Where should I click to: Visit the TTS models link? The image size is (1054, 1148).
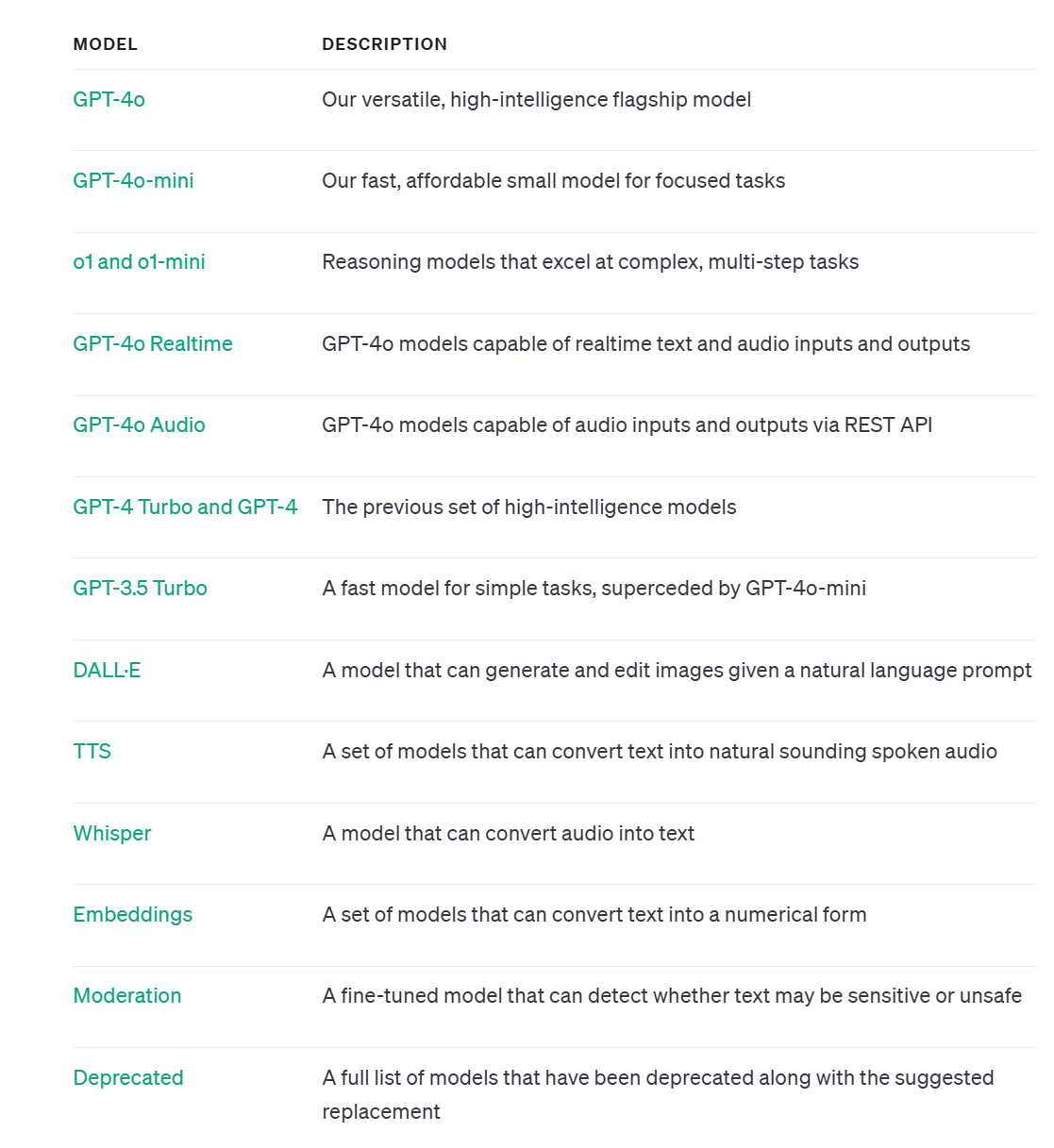tap(92, 752)
